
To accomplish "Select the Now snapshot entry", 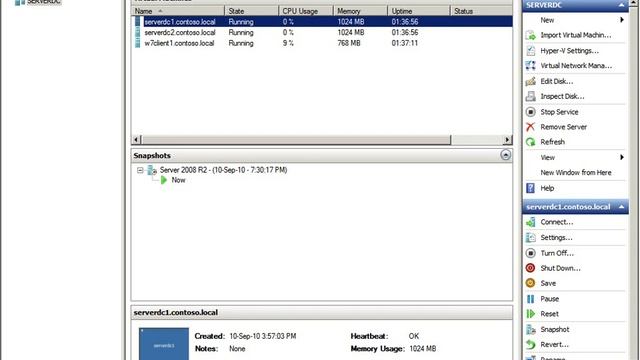I will (x=178, y=180).
